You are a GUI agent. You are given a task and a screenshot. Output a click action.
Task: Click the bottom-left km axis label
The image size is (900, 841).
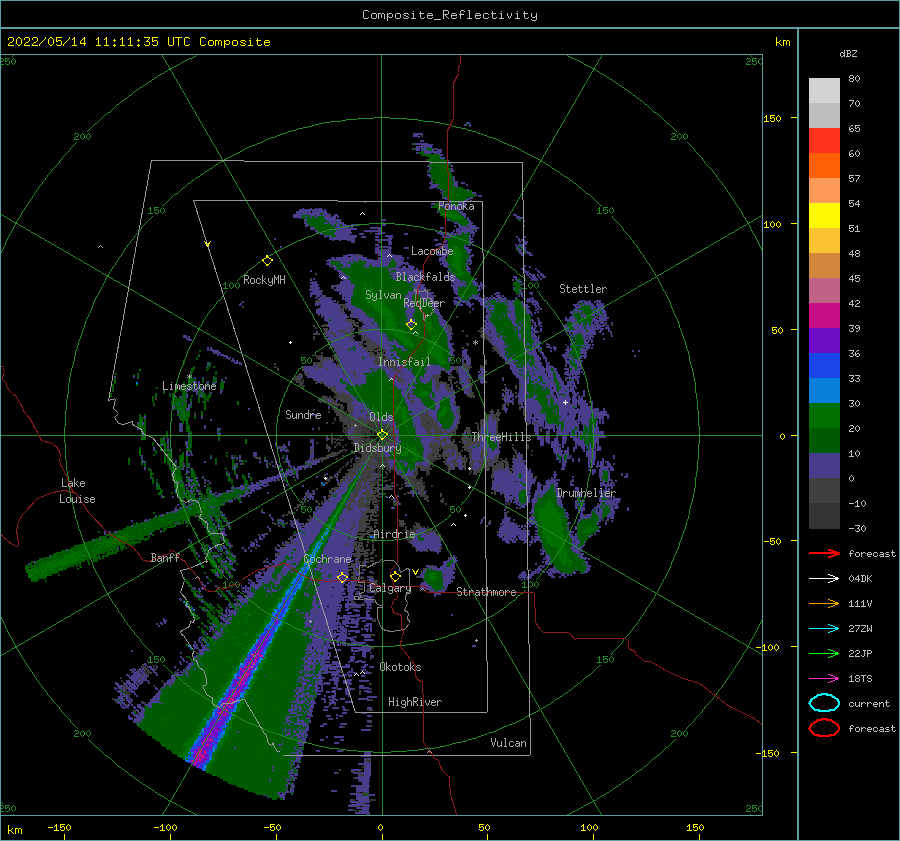click(x=15, y=830)
